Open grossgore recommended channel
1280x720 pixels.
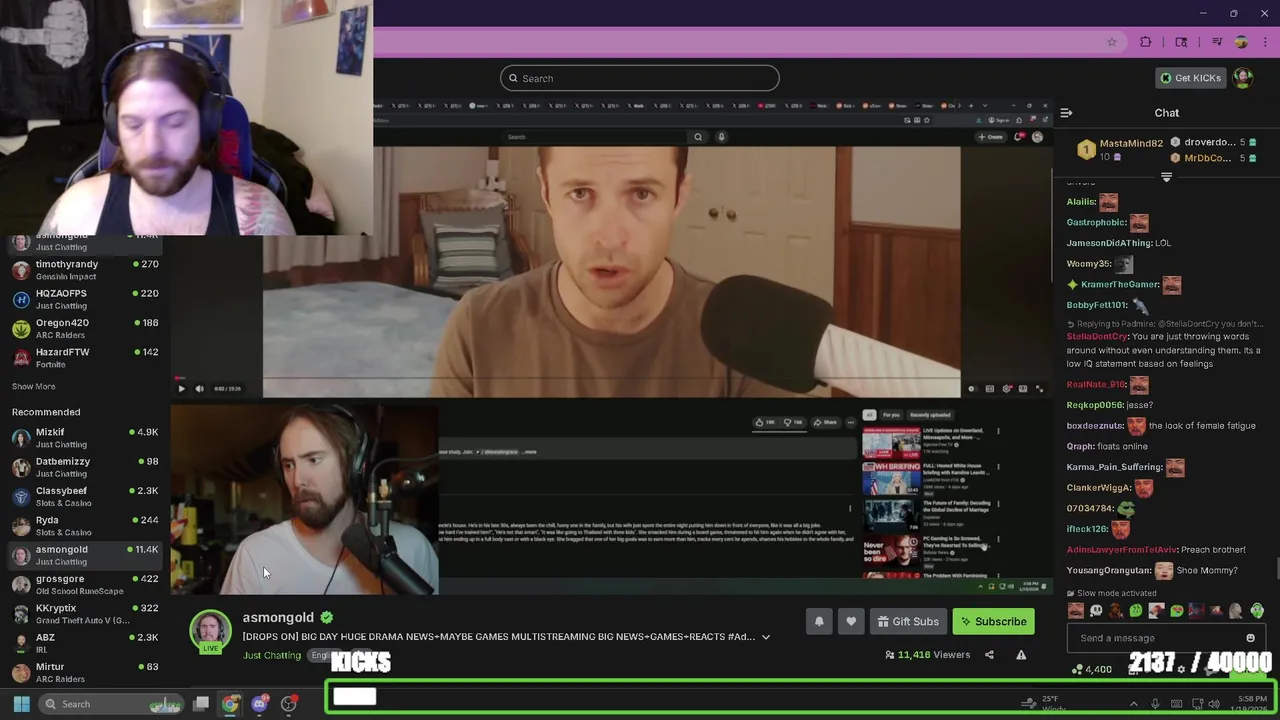point(85,584)
